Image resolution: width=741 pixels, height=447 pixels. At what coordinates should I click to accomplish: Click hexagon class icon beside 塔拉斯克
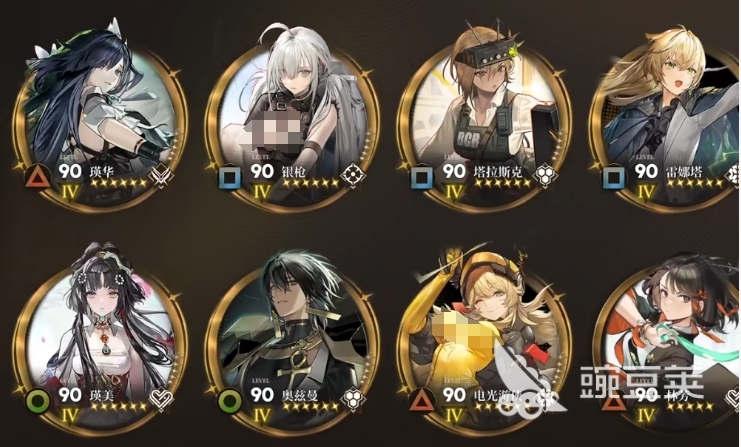544,175
